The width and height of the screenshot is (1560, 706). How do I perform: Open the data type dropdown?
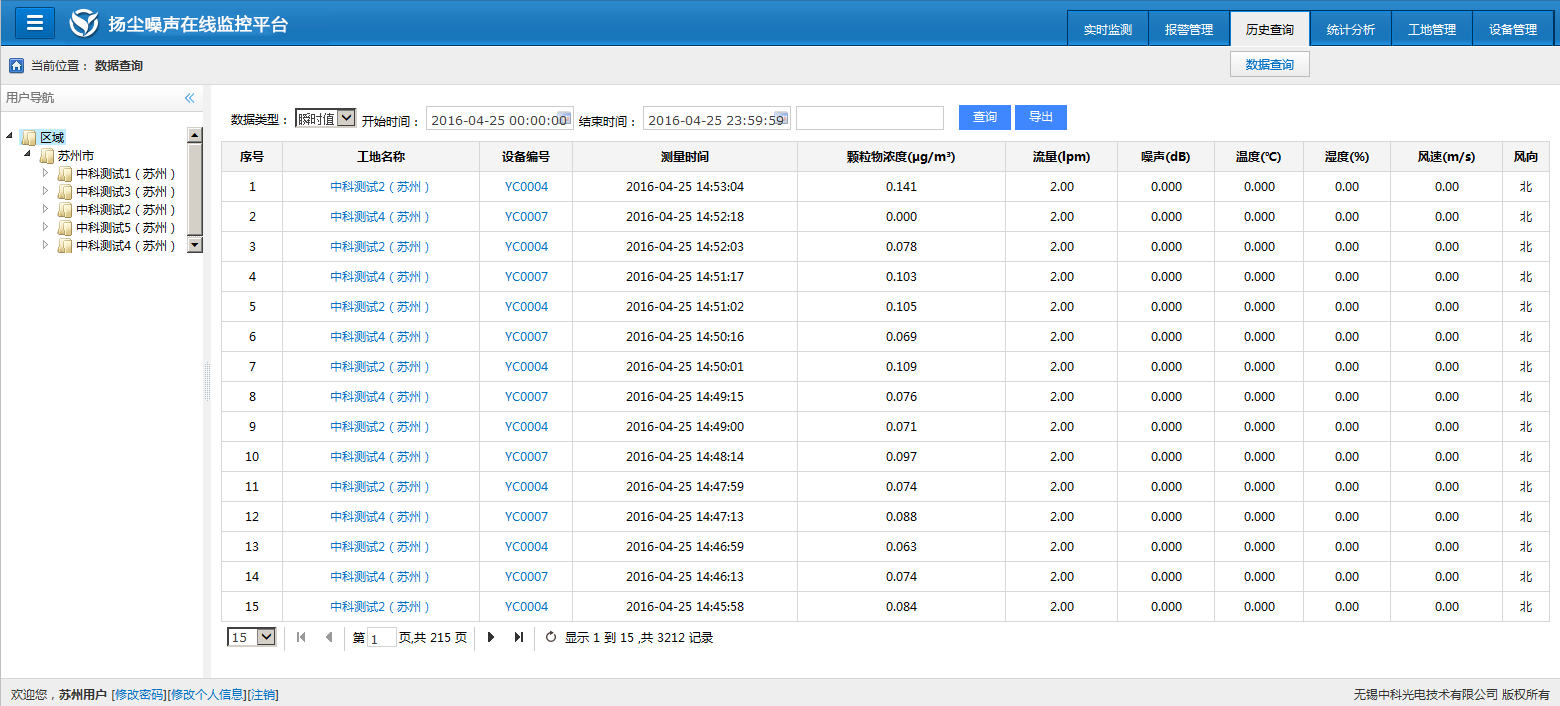325,118
